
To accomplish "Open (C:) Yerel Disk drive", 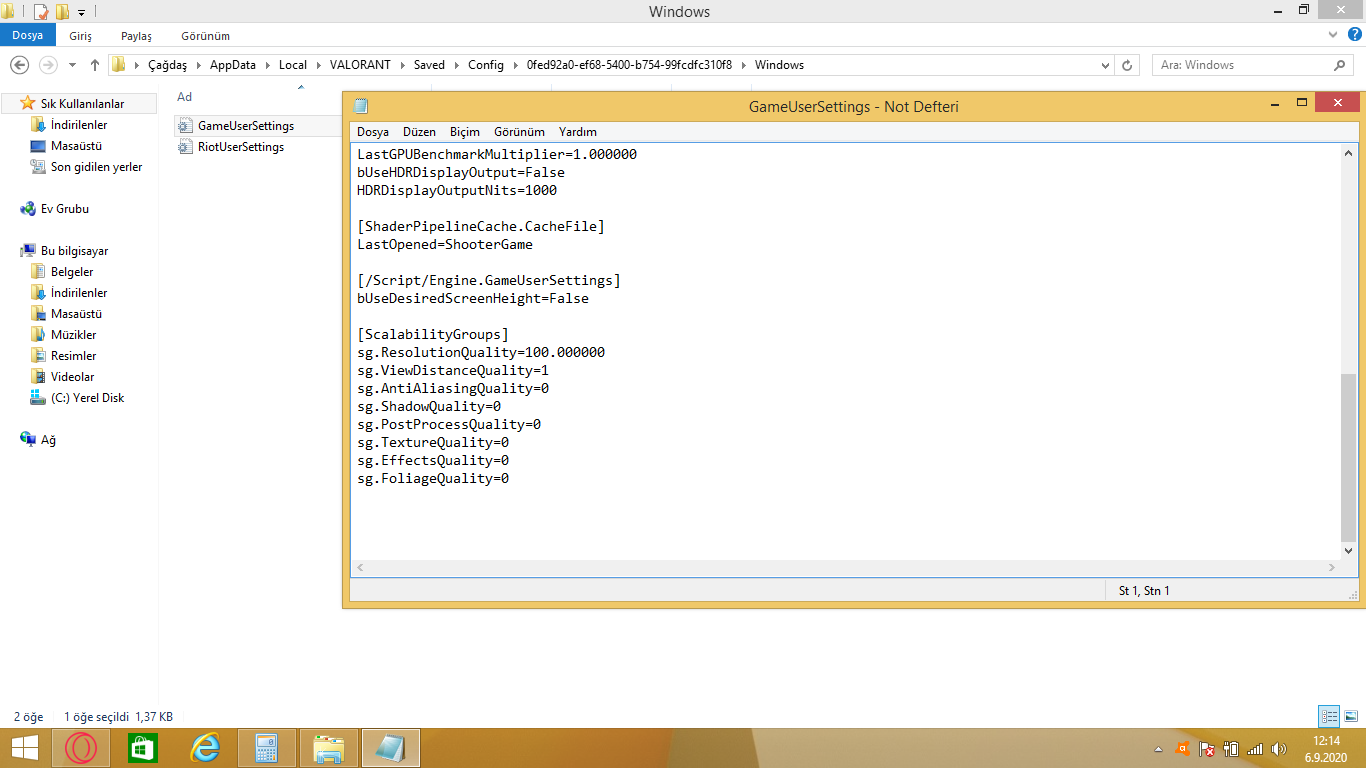I will click(88, 398).
